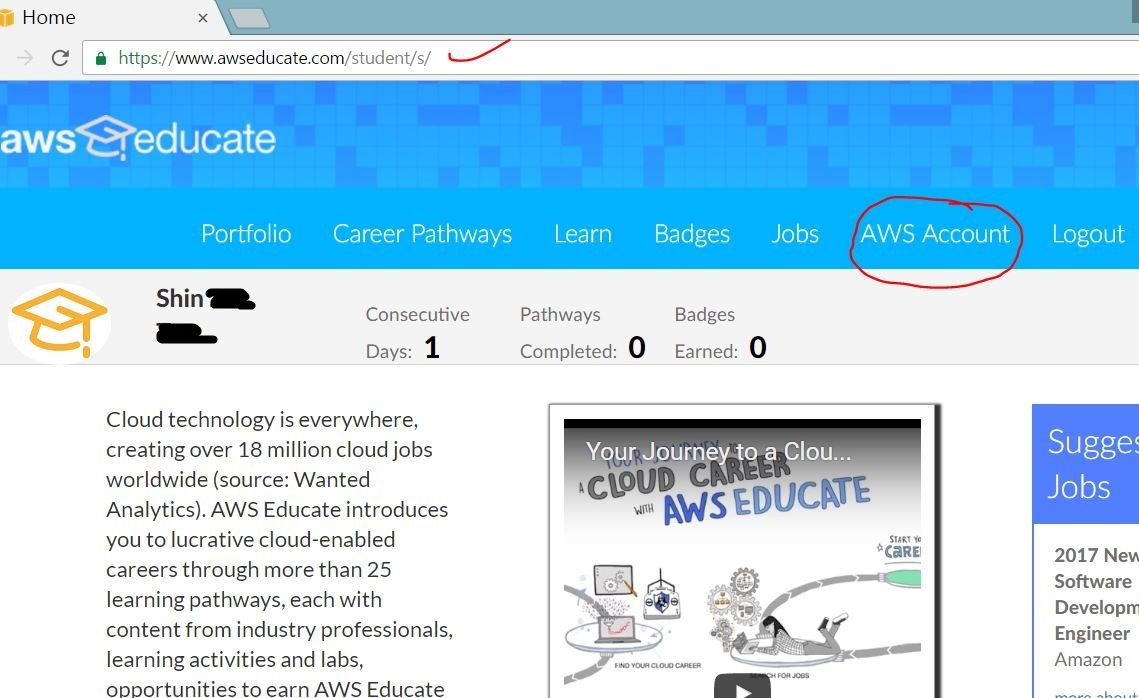This screenshot has width=1139, height=698.
Task: Open the Badges section
Action: [x=692, y=233]
